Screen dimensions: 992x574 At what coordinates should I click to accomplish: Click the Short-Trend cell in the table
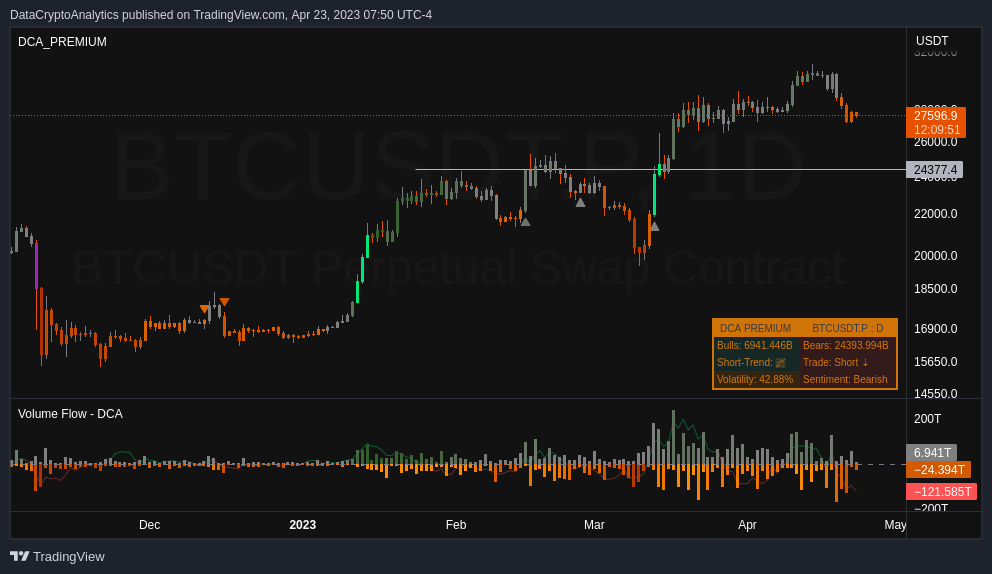(x=755, y=362)
